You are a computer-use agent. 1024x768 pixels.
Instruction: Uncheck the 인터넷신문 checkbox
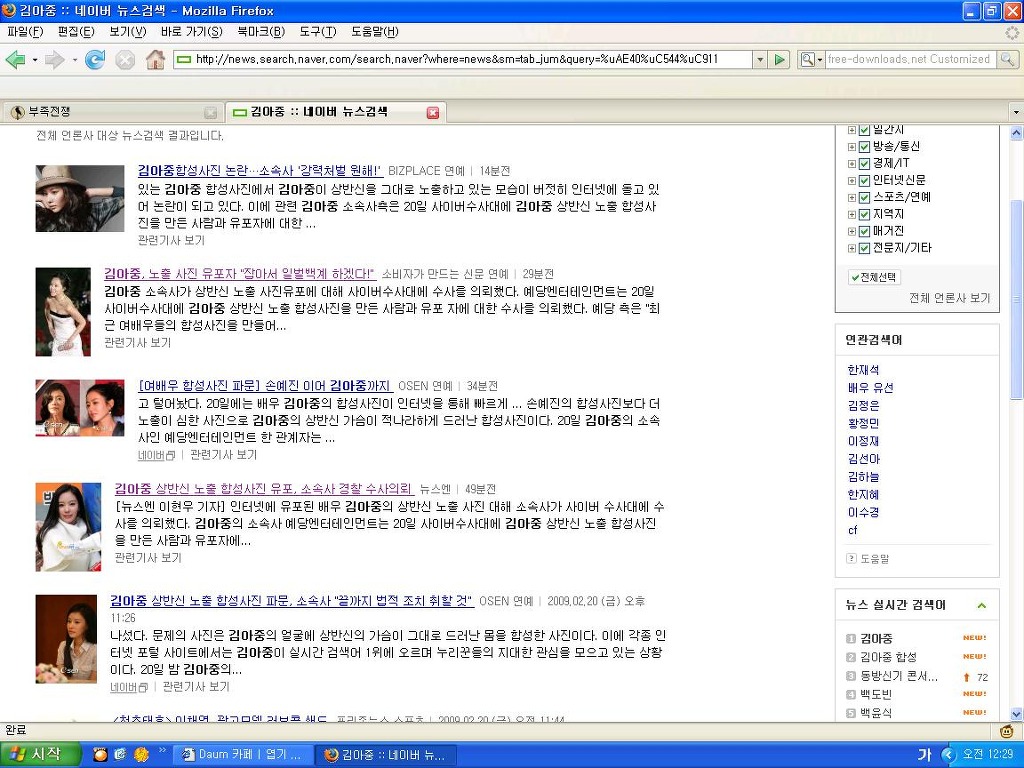click(x=864, y=181)
